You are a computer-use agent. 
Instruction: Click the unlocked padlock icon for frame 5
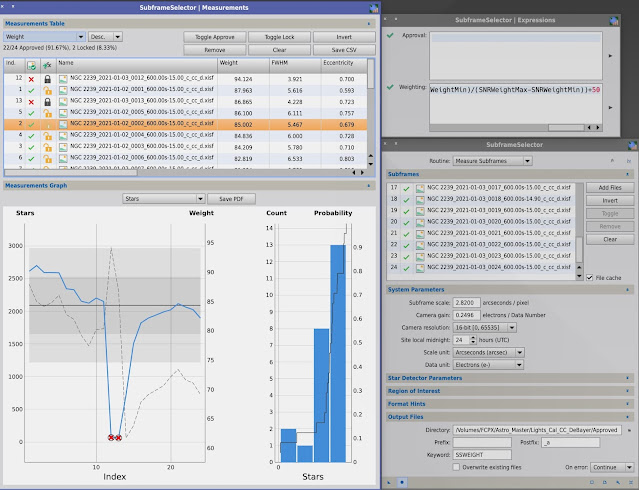pyautogui.click(x=48, y=113)
